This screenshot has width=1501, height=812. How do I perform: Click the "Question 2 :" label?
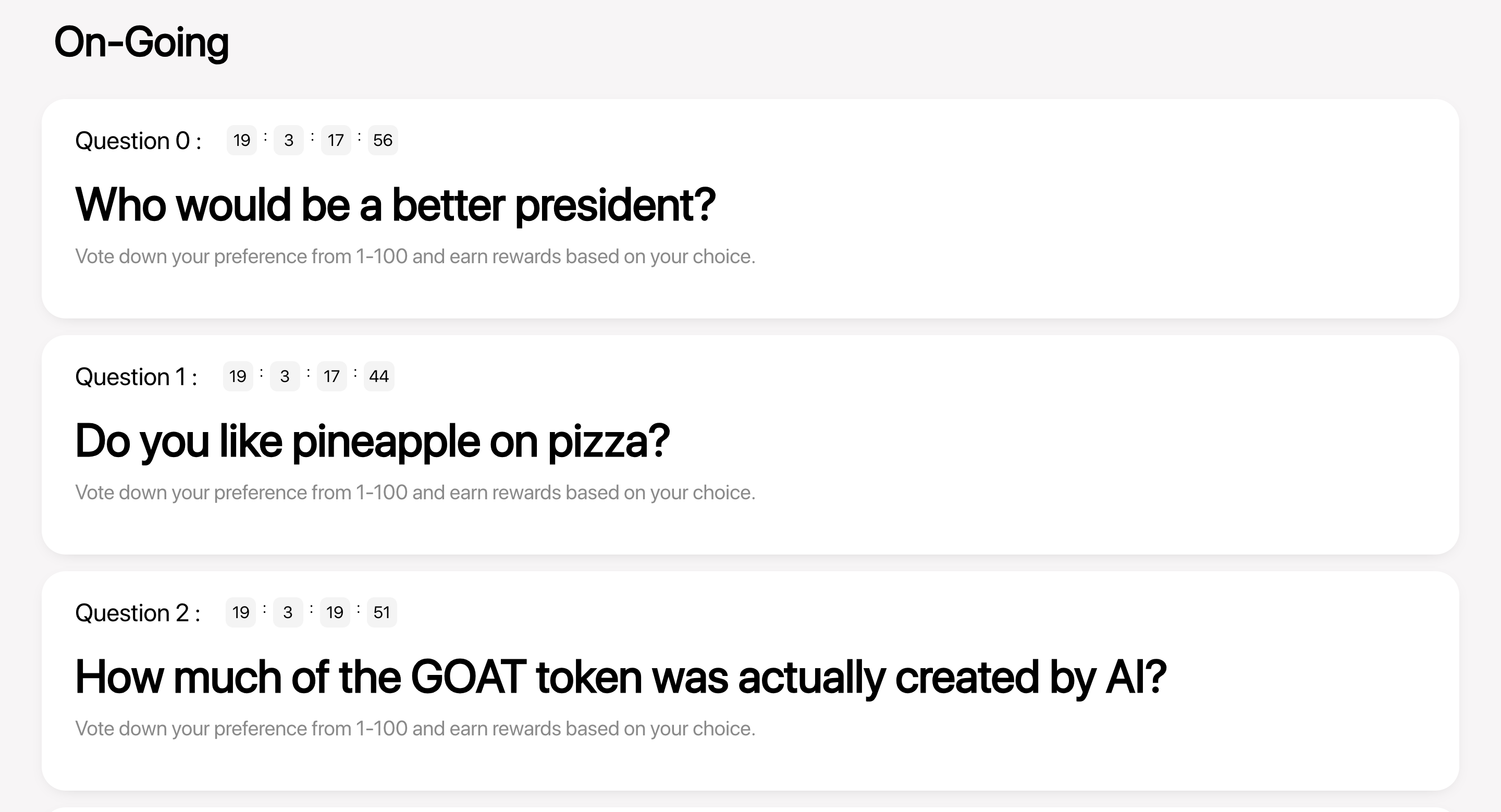138,613
